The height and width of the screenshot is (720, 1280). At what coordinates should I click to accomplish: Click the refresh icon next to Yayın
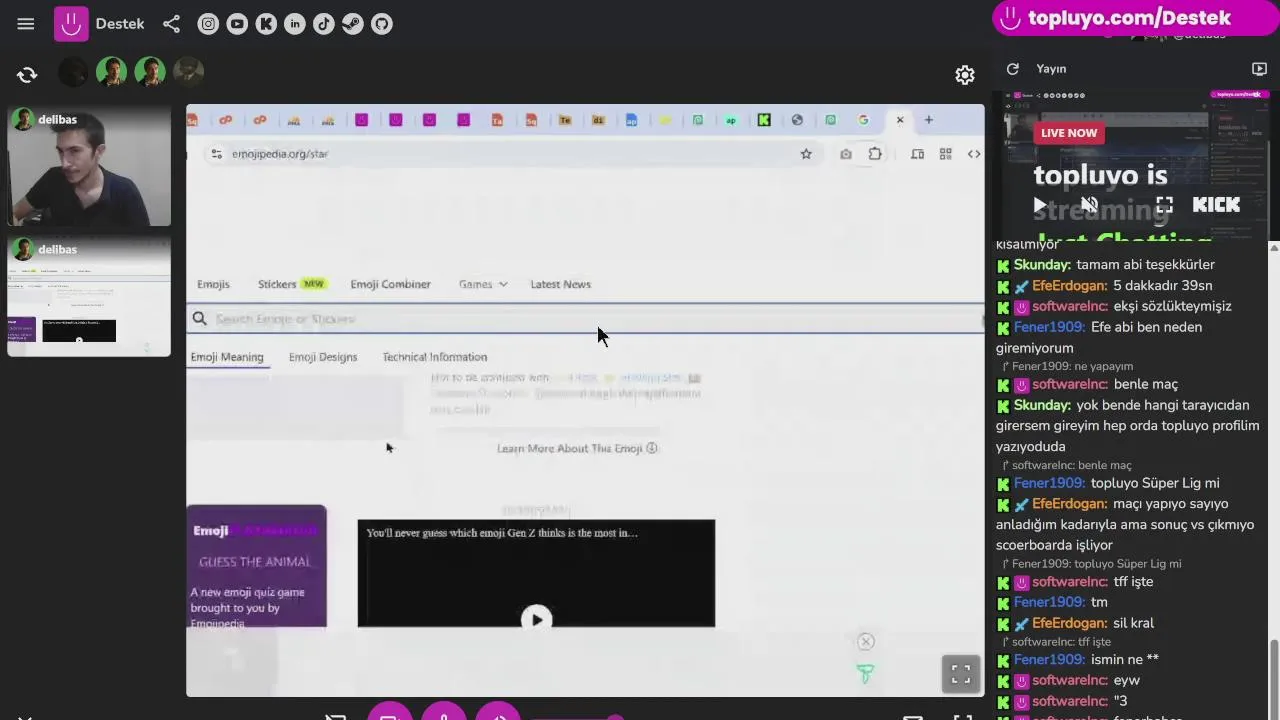(x=1013, y=69)
